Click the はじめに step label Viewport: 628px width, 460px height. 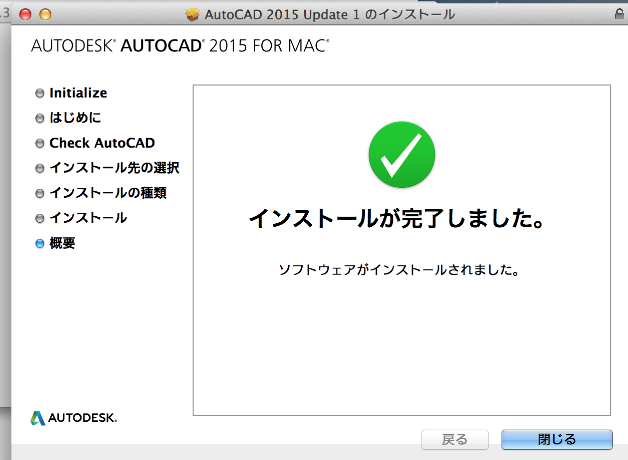click(x=75, y=118)
